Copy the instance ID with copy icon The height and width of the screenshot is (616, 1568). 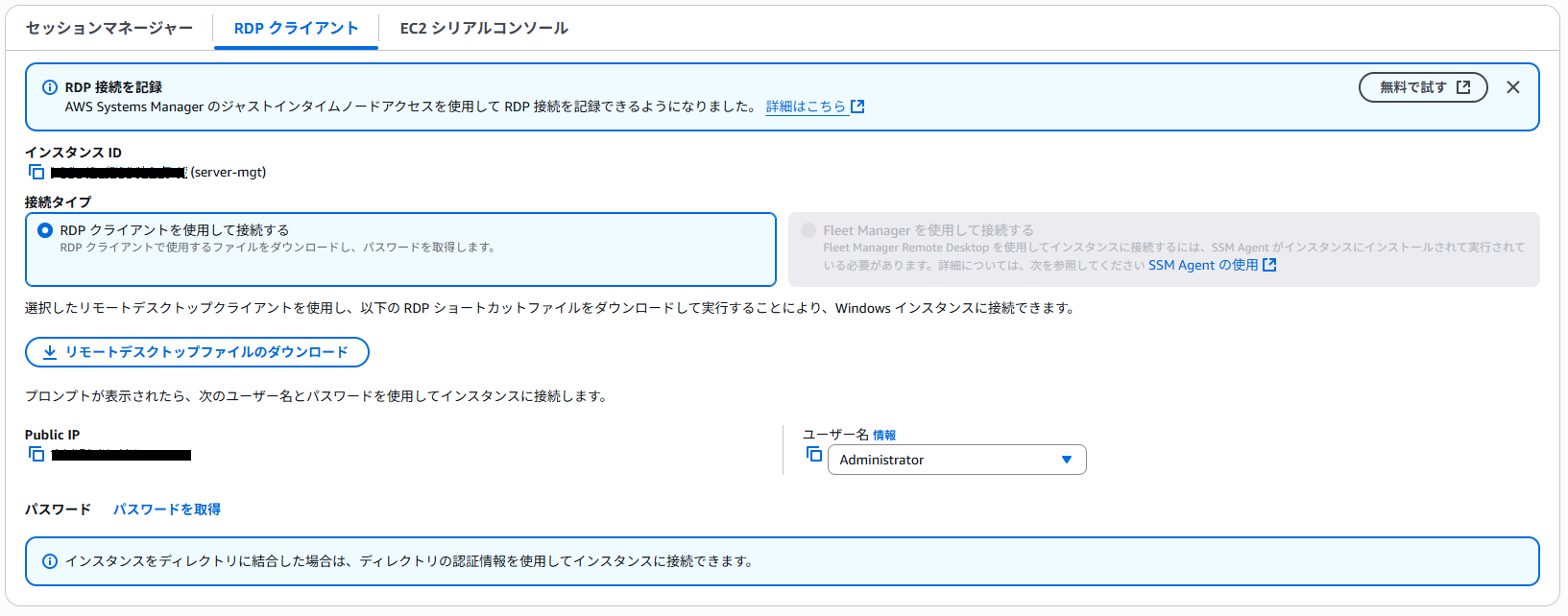click(x=36, y=172)
